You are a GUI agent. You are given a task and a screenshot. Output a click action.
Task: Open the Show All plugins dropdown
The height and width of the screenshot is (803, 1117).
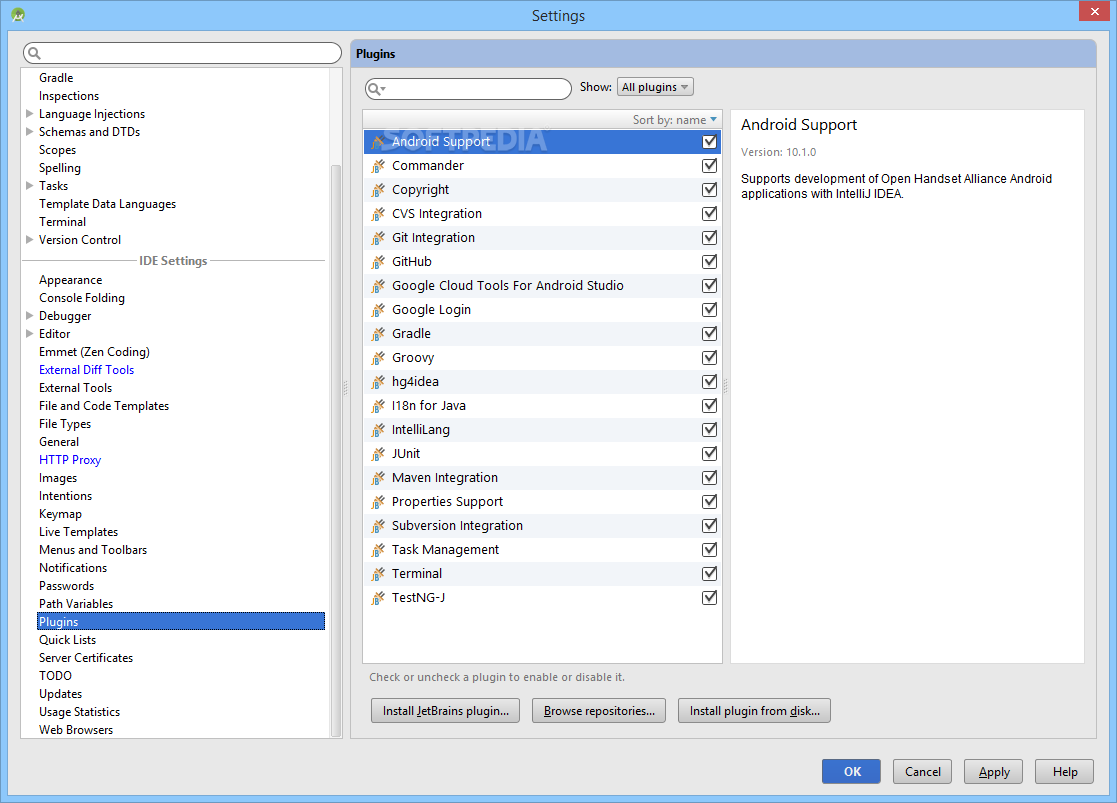pos(655,87)
